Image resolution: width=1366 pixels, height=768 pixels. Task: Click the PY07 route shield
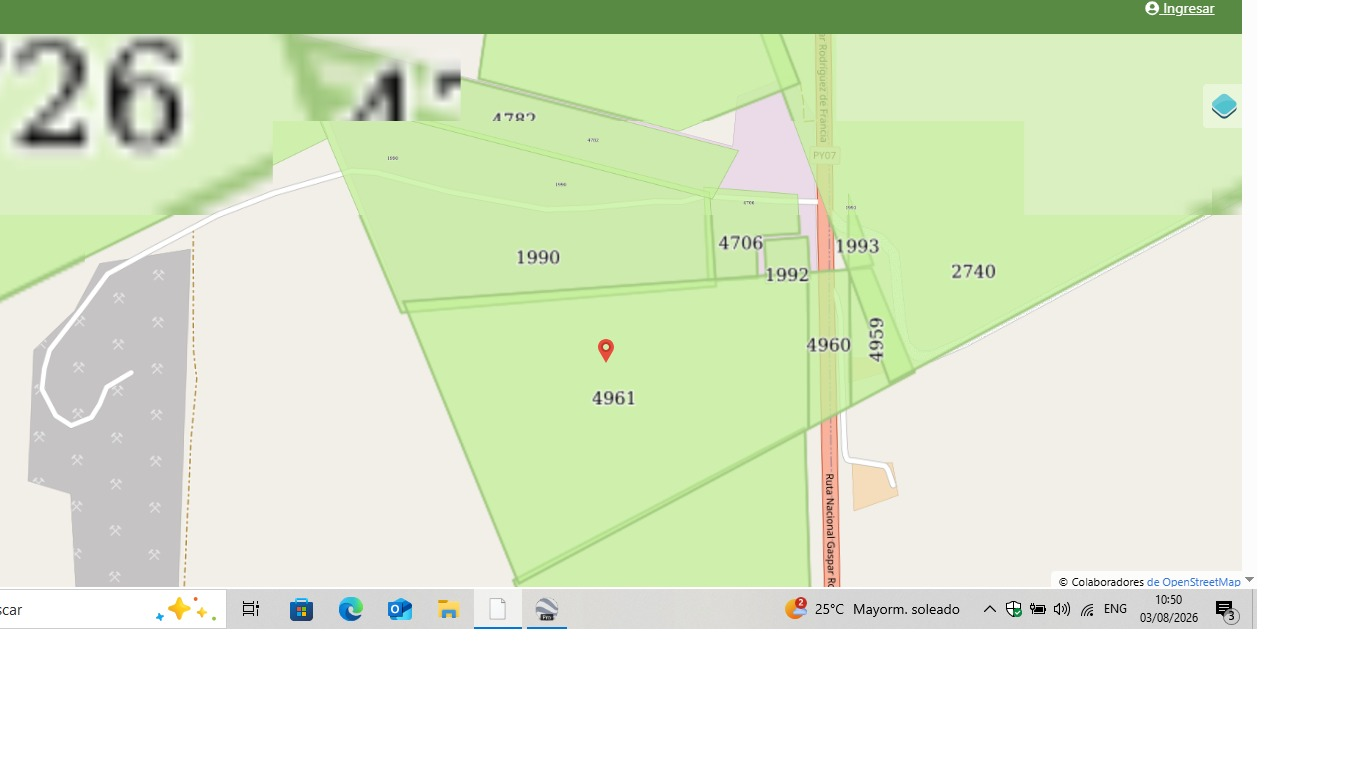825,156
